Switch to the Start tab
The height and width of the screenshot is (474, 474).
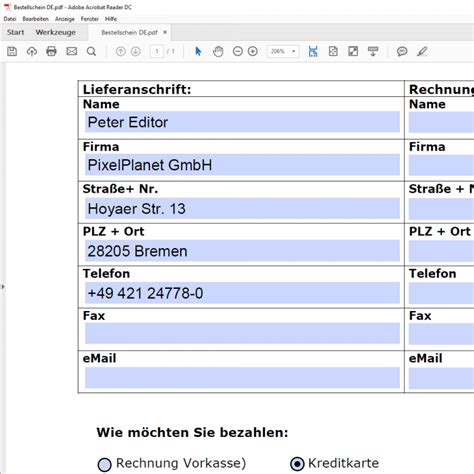tap(15, 32)
